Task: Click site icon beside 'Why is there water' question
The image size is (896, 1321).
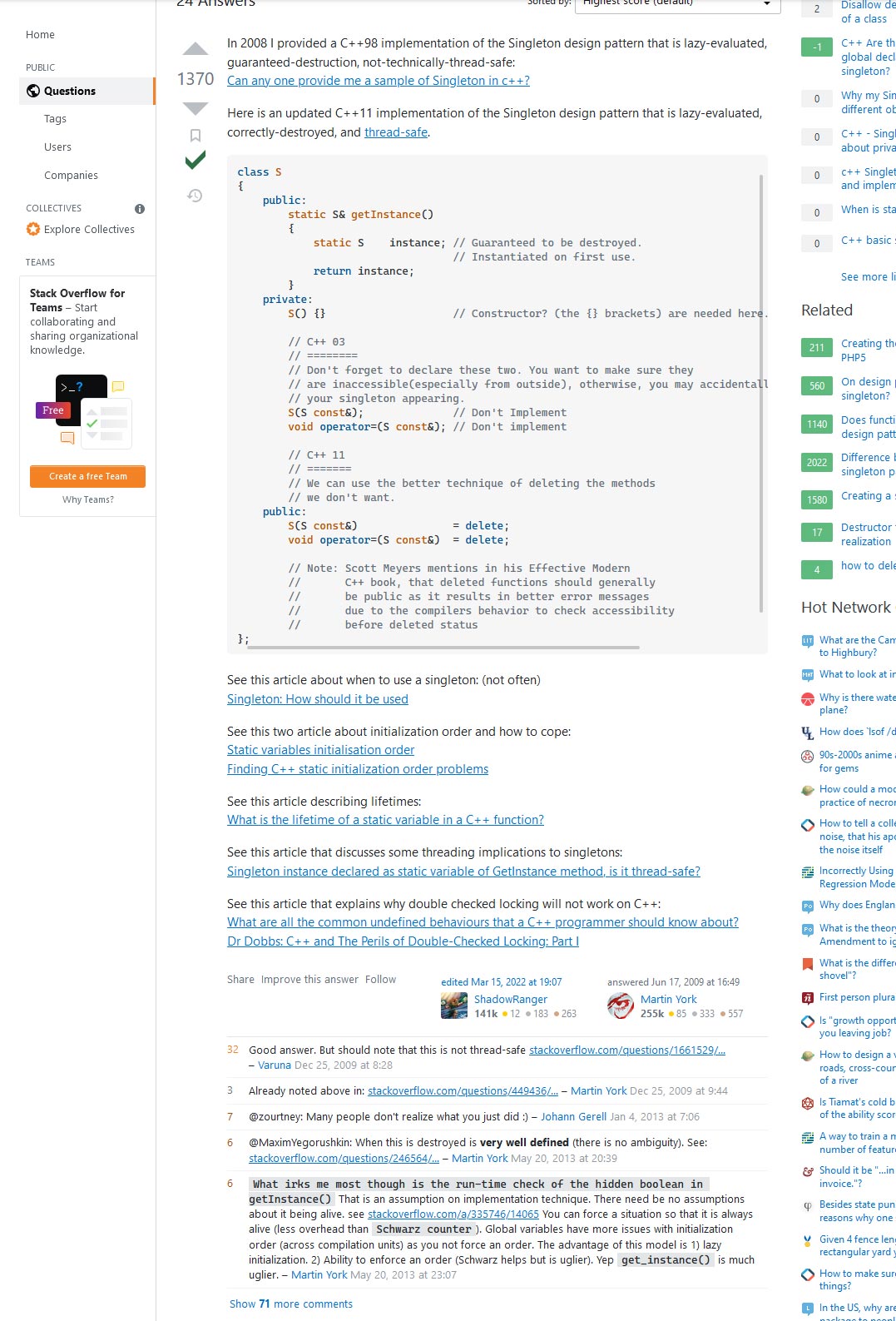Action: pos(807,698)
